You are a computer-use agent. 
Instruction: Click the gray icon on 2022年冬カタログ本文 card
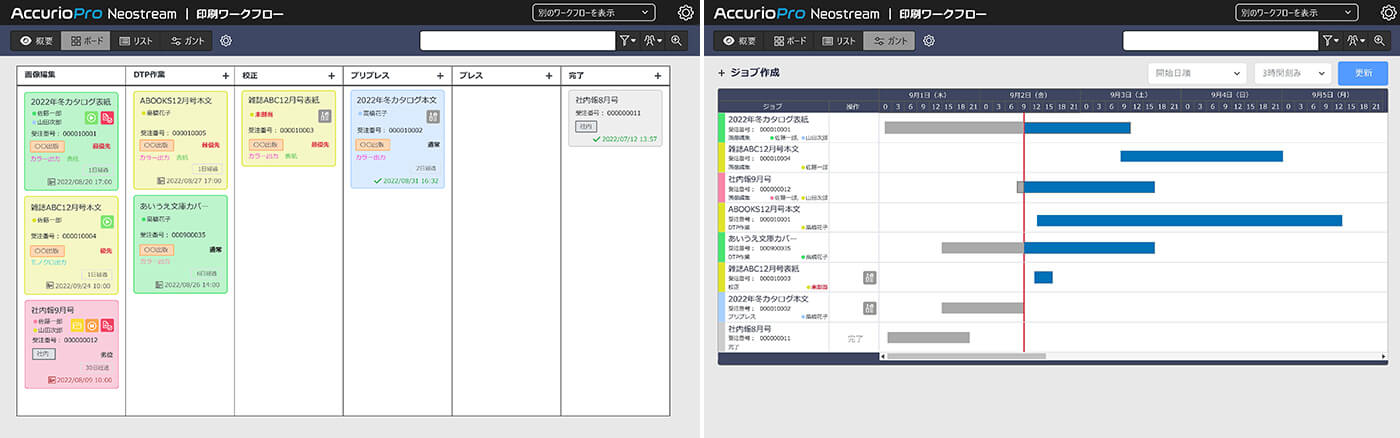coord(434,117)
